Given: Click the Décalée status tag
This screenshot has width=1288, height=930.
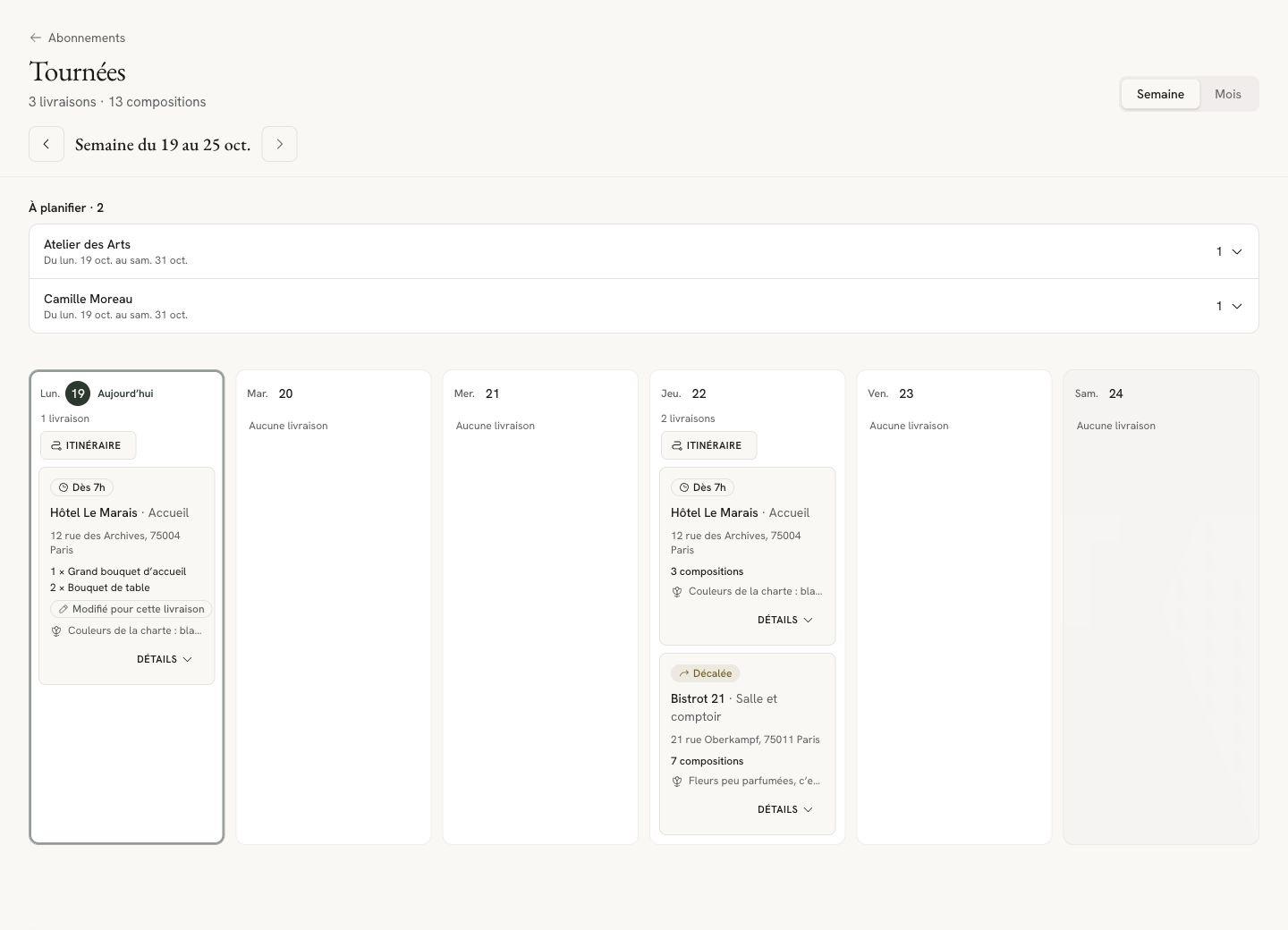Looking at the screenshot, I should coord(705,673).
